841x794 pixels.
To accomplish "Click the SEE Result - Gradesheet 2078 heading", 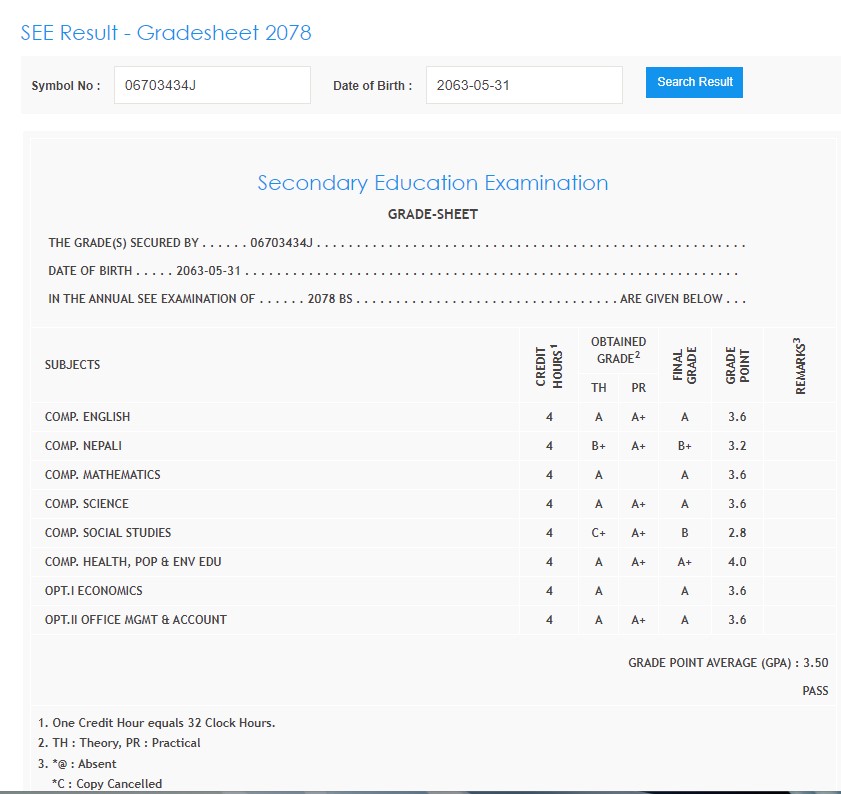I will tap(166, 33).
